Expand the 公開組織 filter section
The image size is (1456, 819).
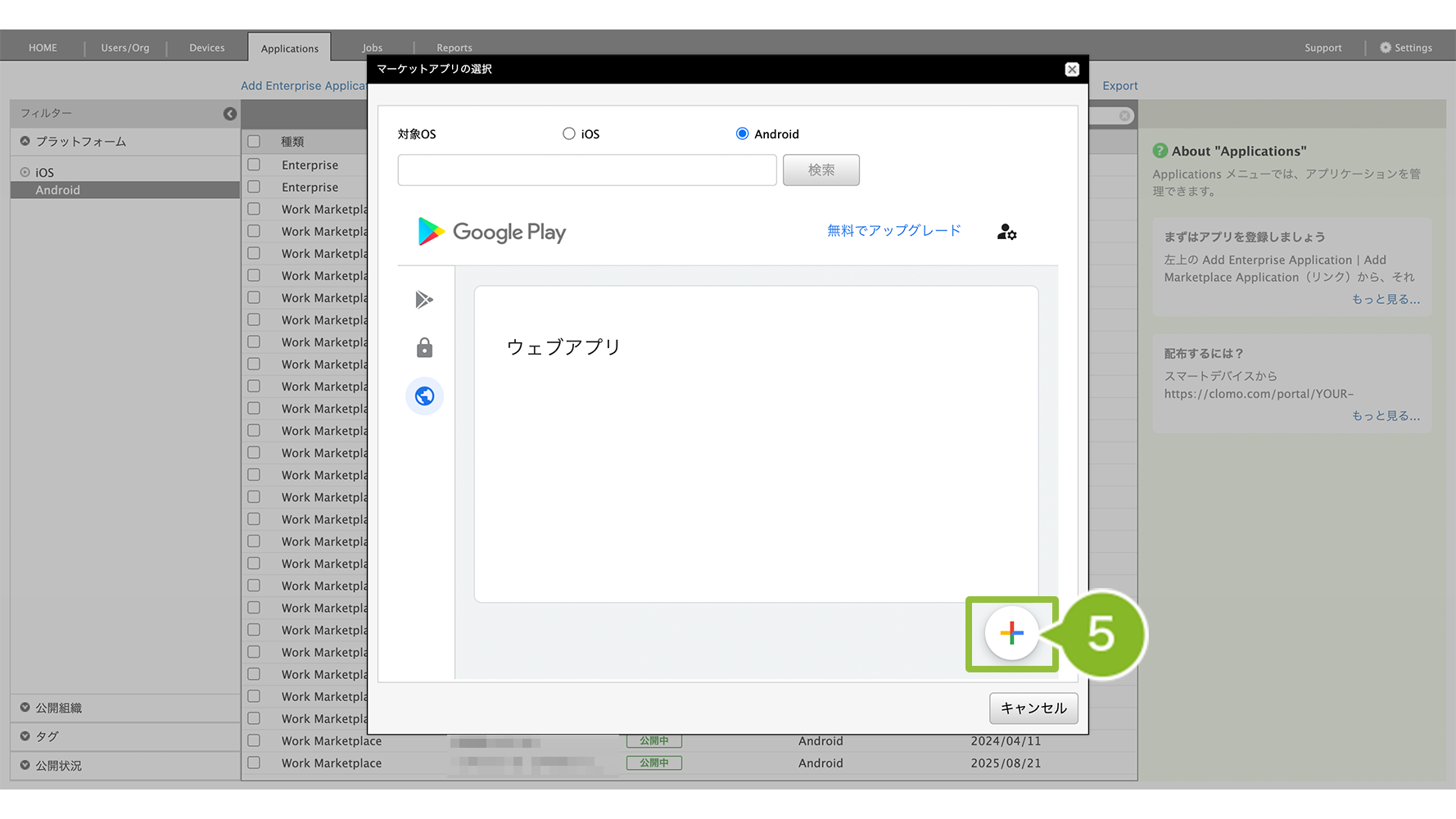(x=25, y=708)
